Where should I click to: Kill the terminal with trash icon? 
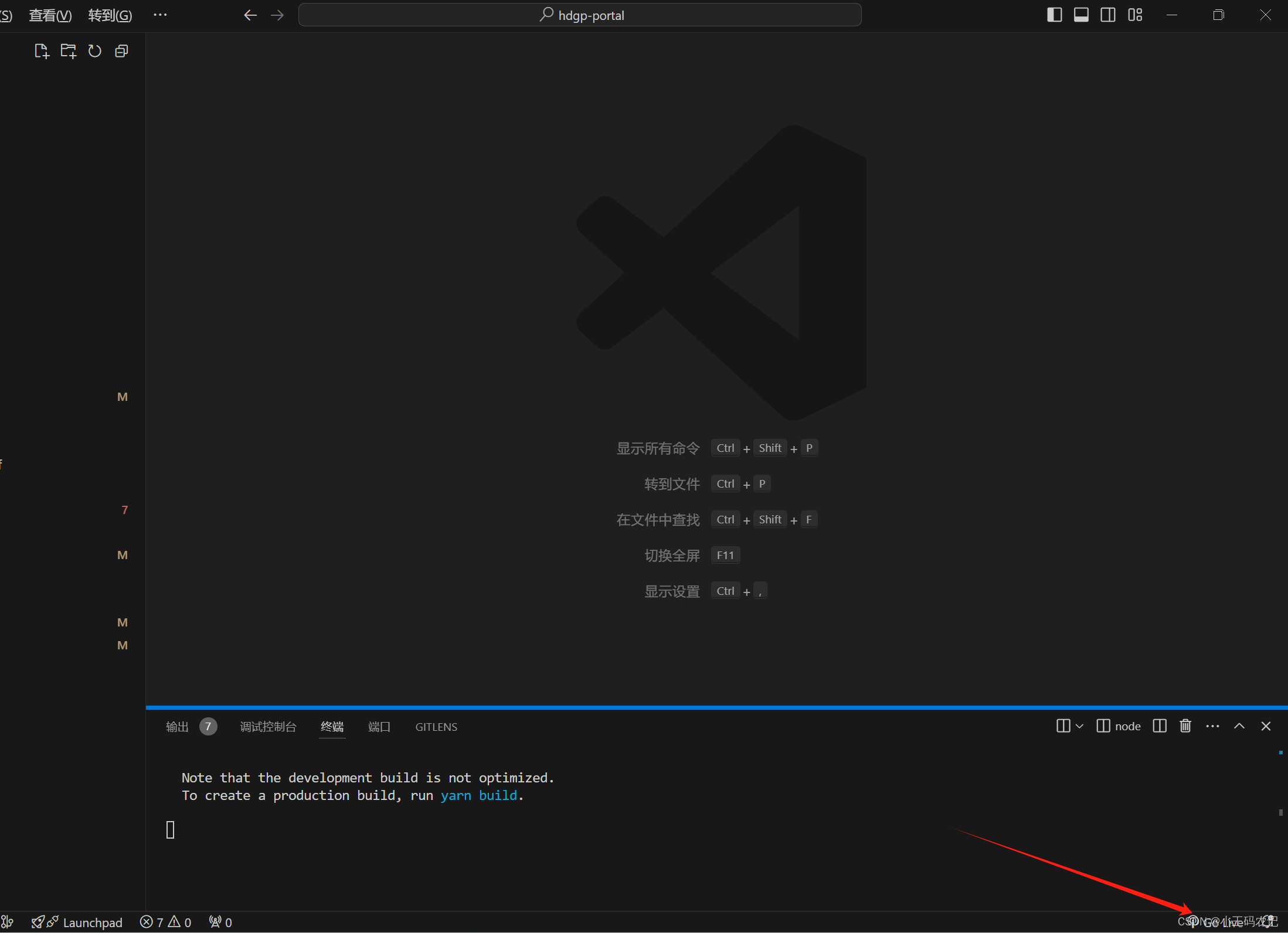point(1185,726)
